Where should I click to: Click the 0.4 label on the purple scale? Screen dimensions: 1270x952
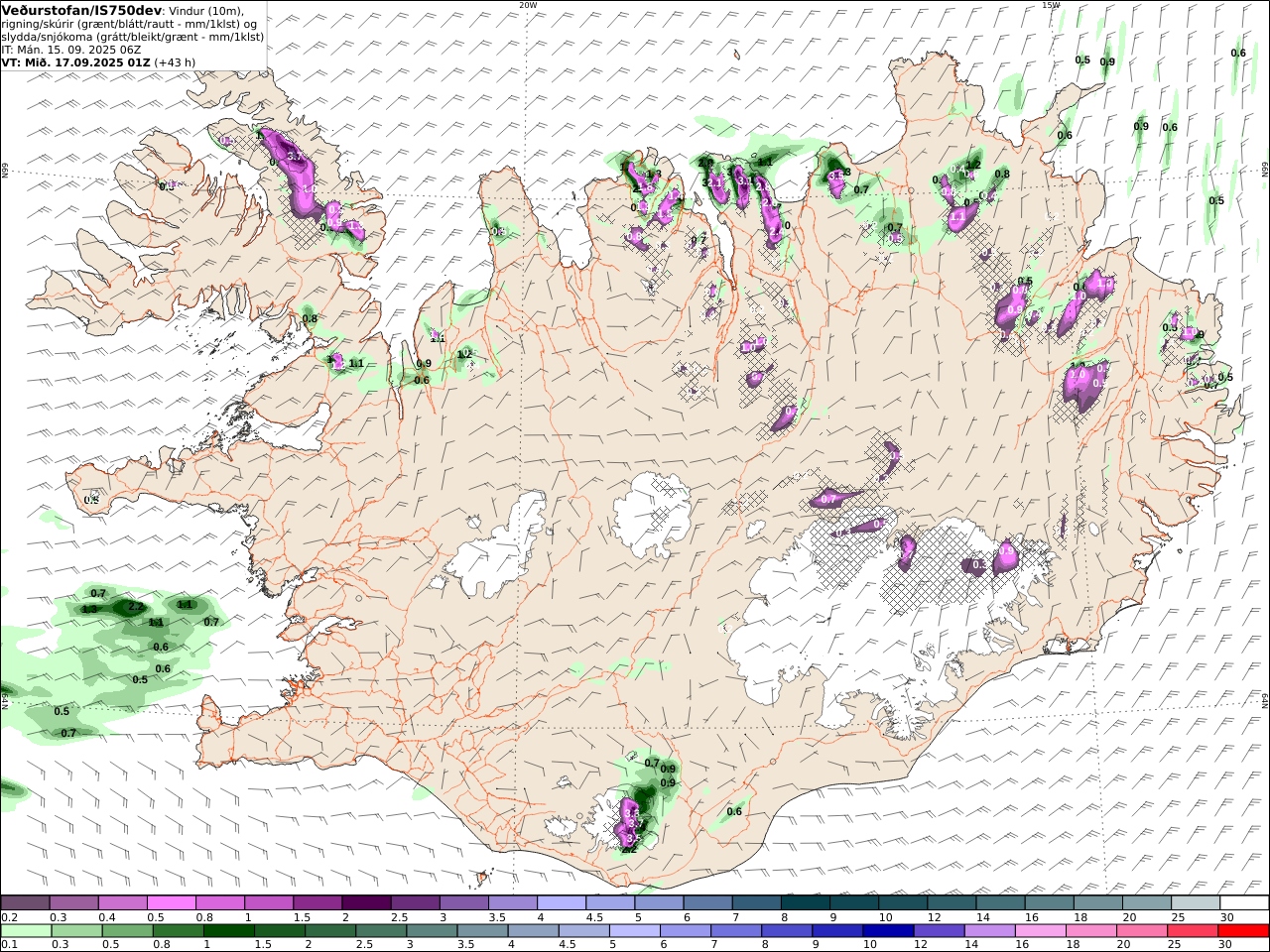tap(107, 917)
